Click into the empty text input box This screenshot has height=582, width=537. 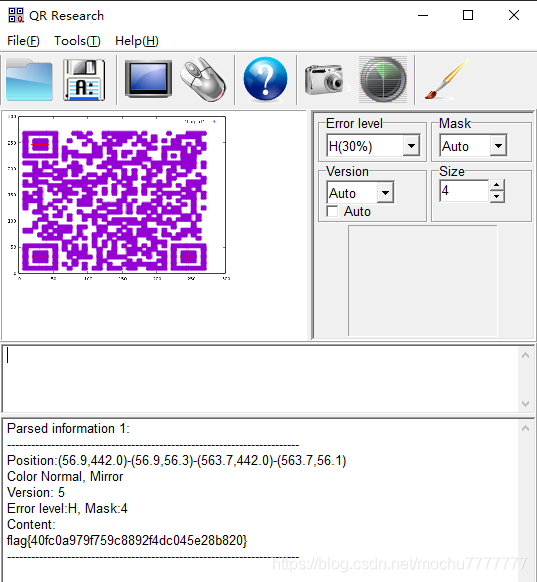coord(260,379)
